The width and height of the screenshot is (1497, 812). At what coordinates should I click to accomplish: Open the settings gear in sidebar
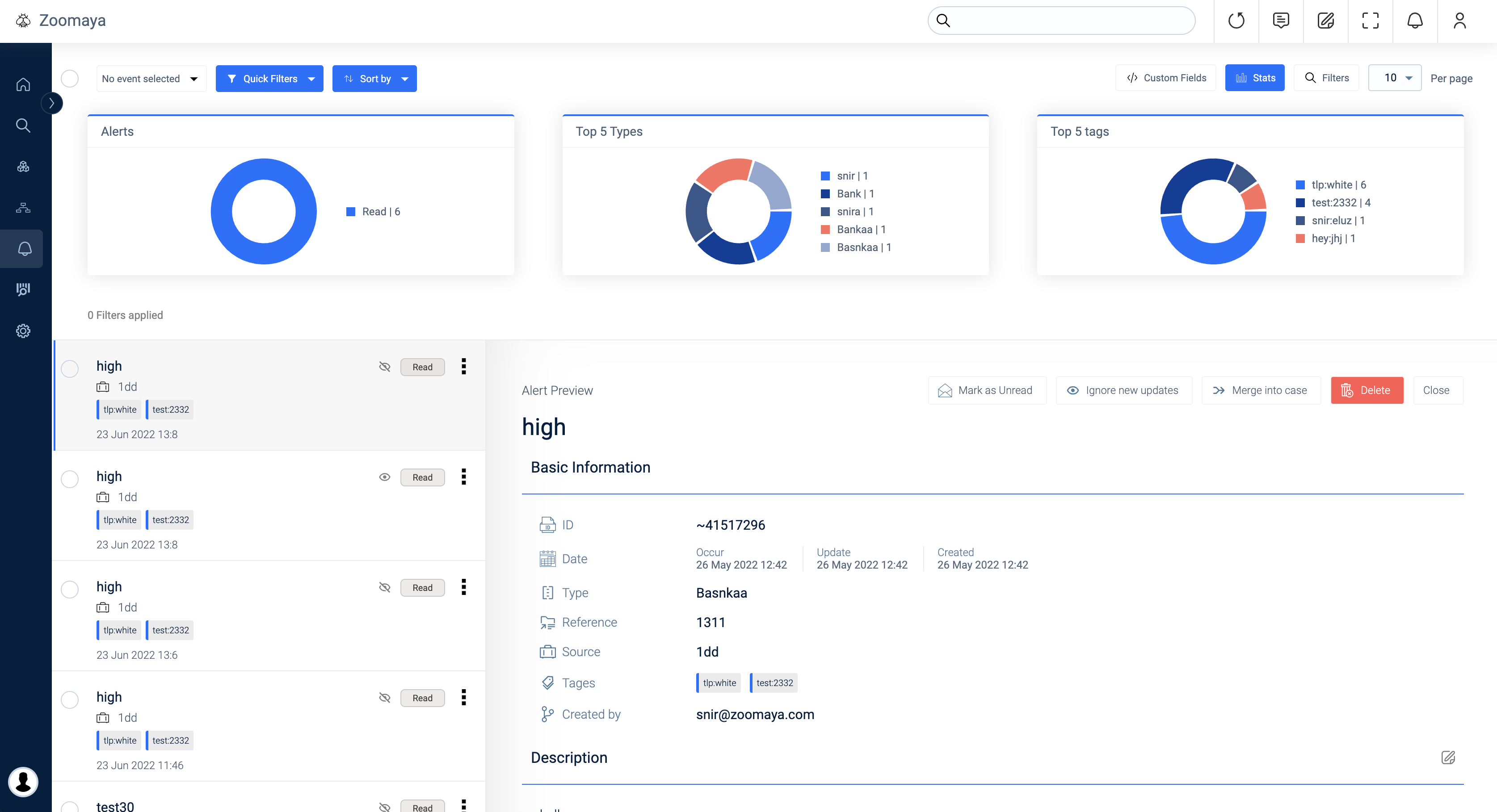tap(23, 331)
